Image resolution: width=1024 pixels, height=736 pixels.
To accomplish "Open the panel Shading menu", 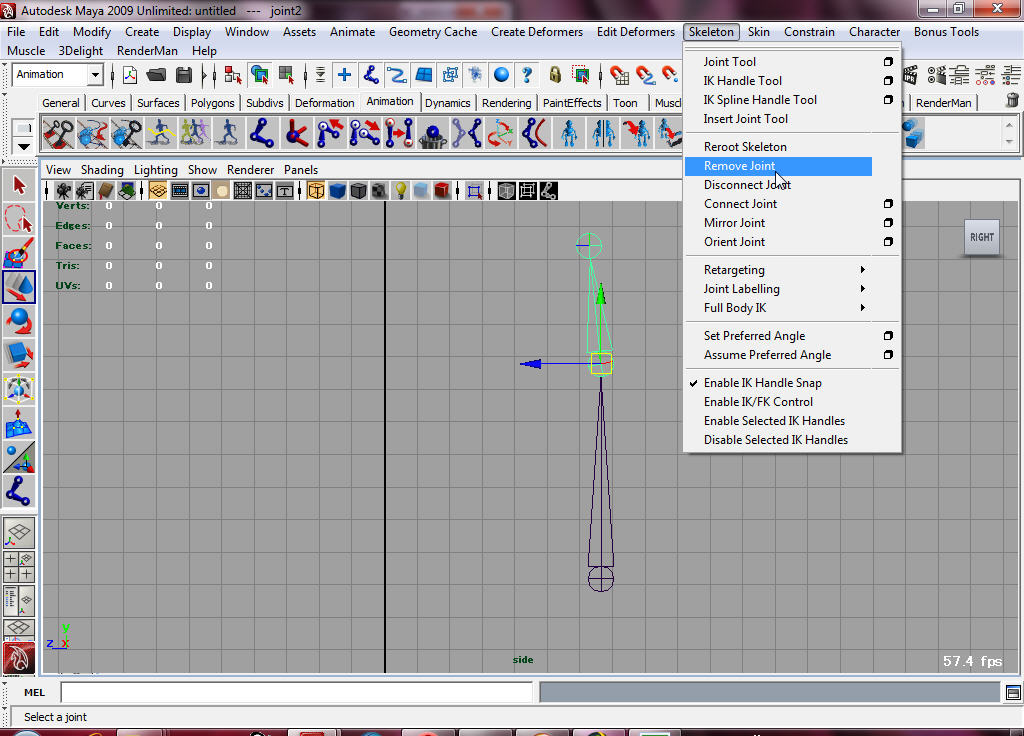I will tap(102, 170).
